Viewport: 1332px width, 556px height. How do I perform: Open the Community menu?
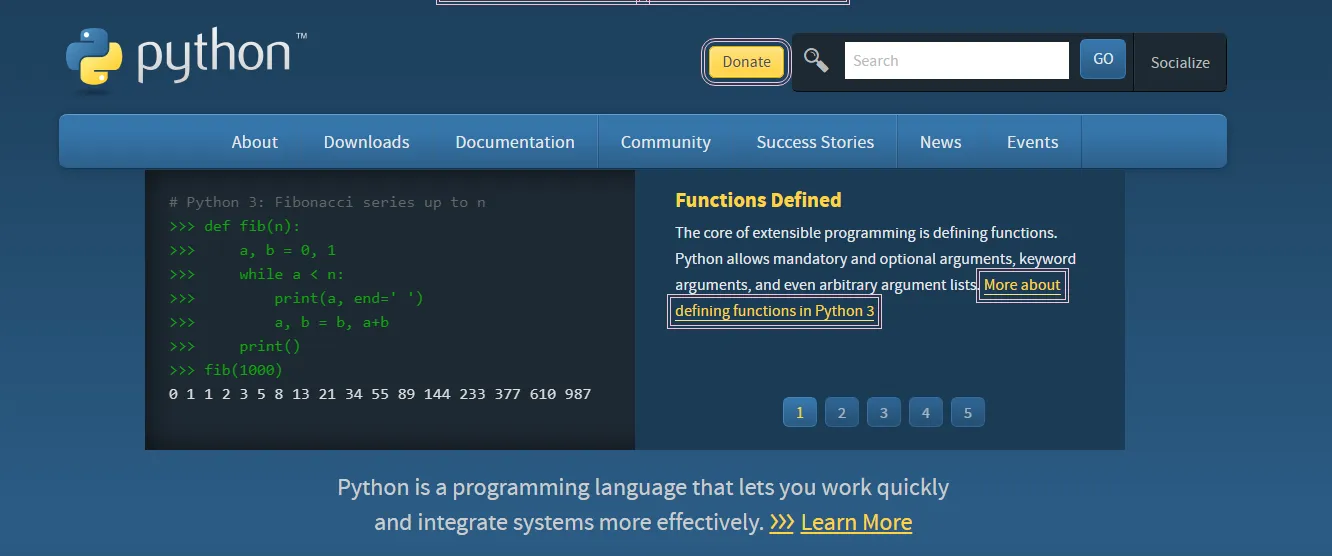tap(666, 142)
